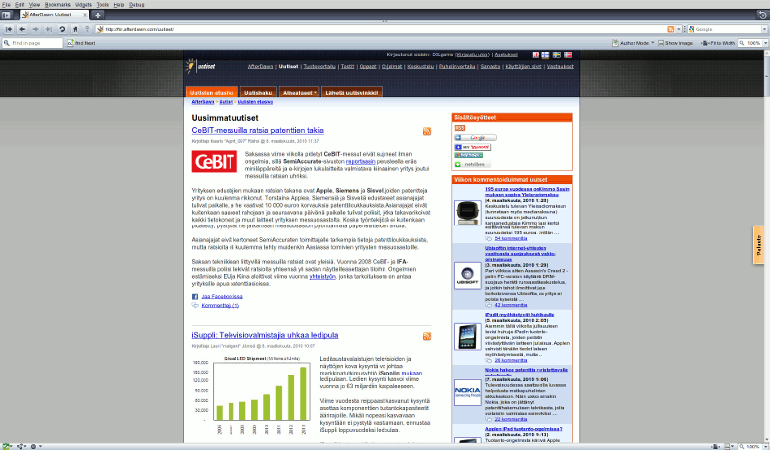Open the View menu
The image size is (770, 450).
tap(34, 4)
